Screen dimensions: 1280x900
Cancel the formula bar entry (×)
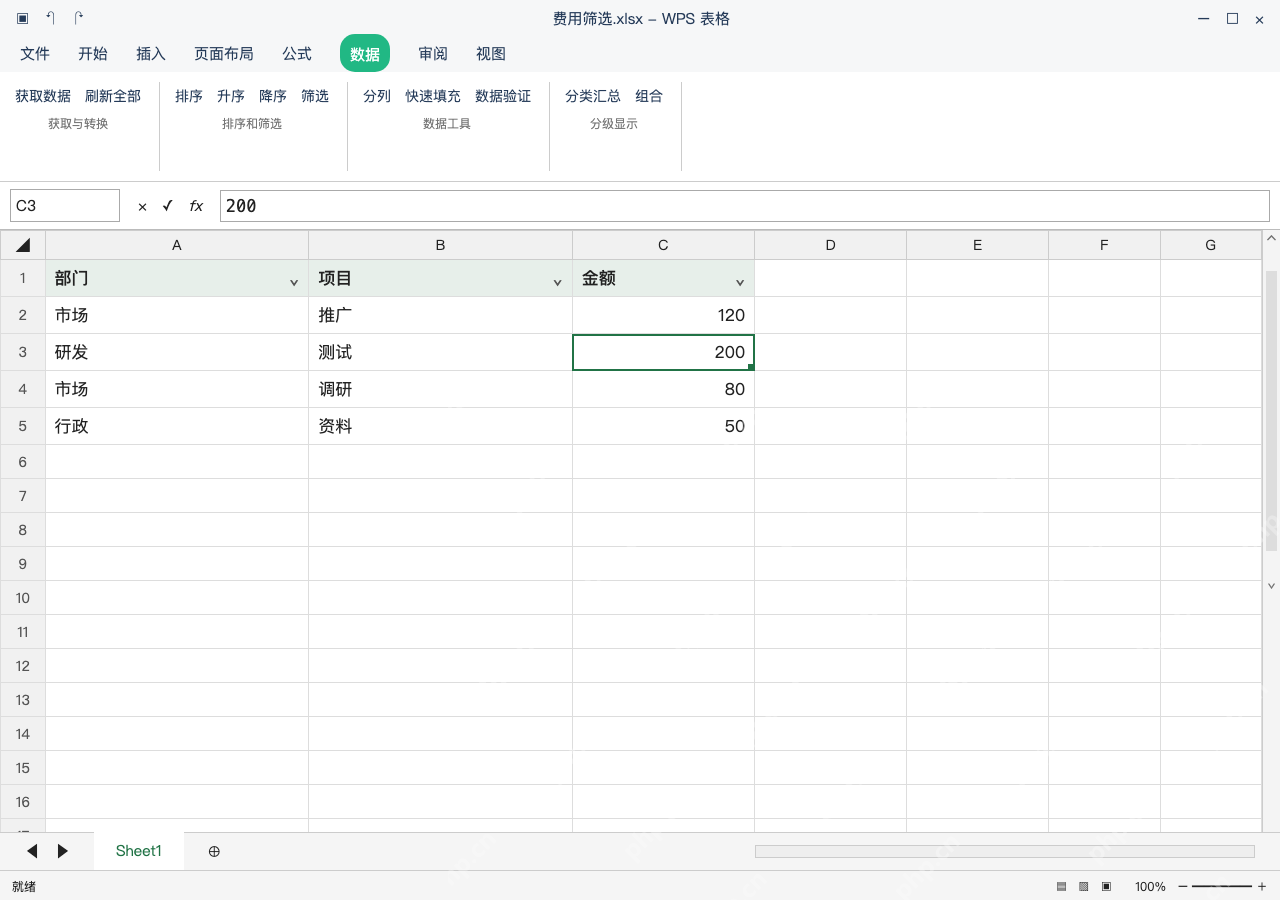tap(142, 206)
